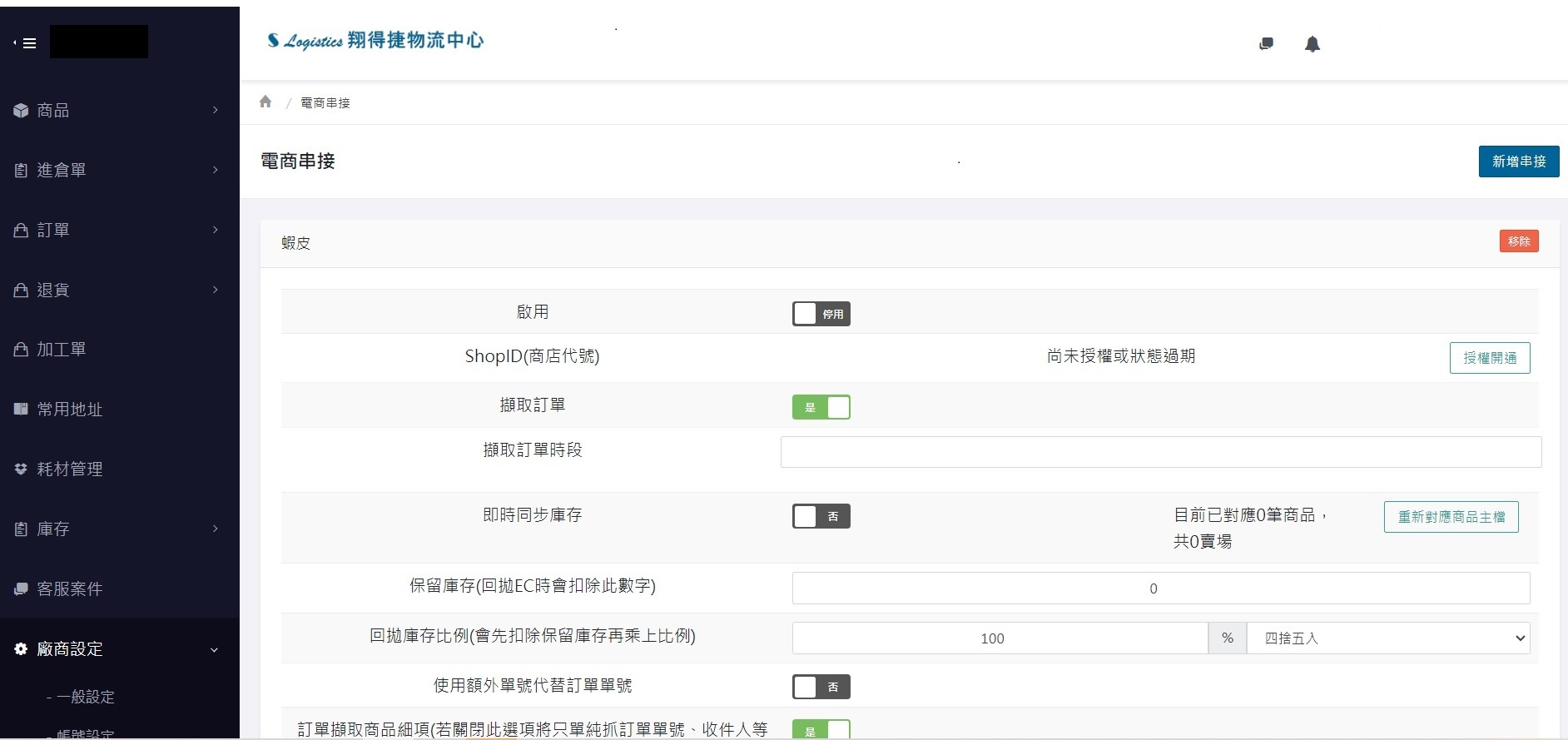Screen dimensions: 1568x740
Task: Click the 廠商設定 gear icon
Action: click(x=21, y=648)
